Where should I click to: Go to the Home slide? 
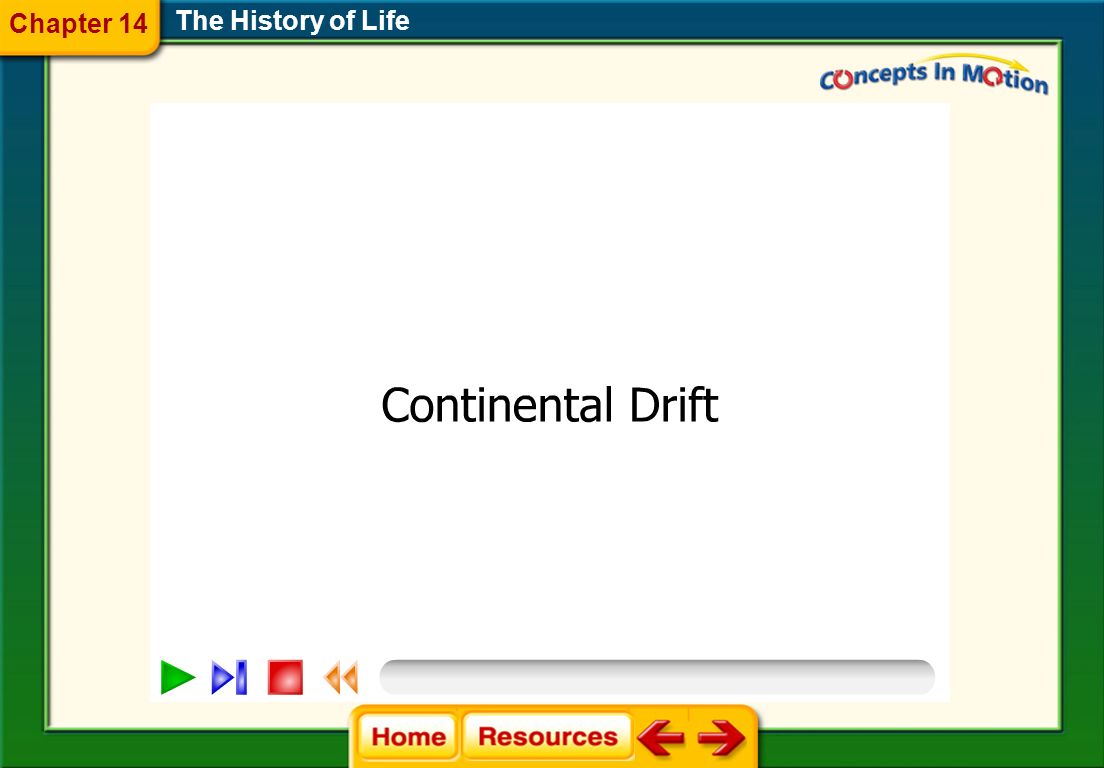408,736
